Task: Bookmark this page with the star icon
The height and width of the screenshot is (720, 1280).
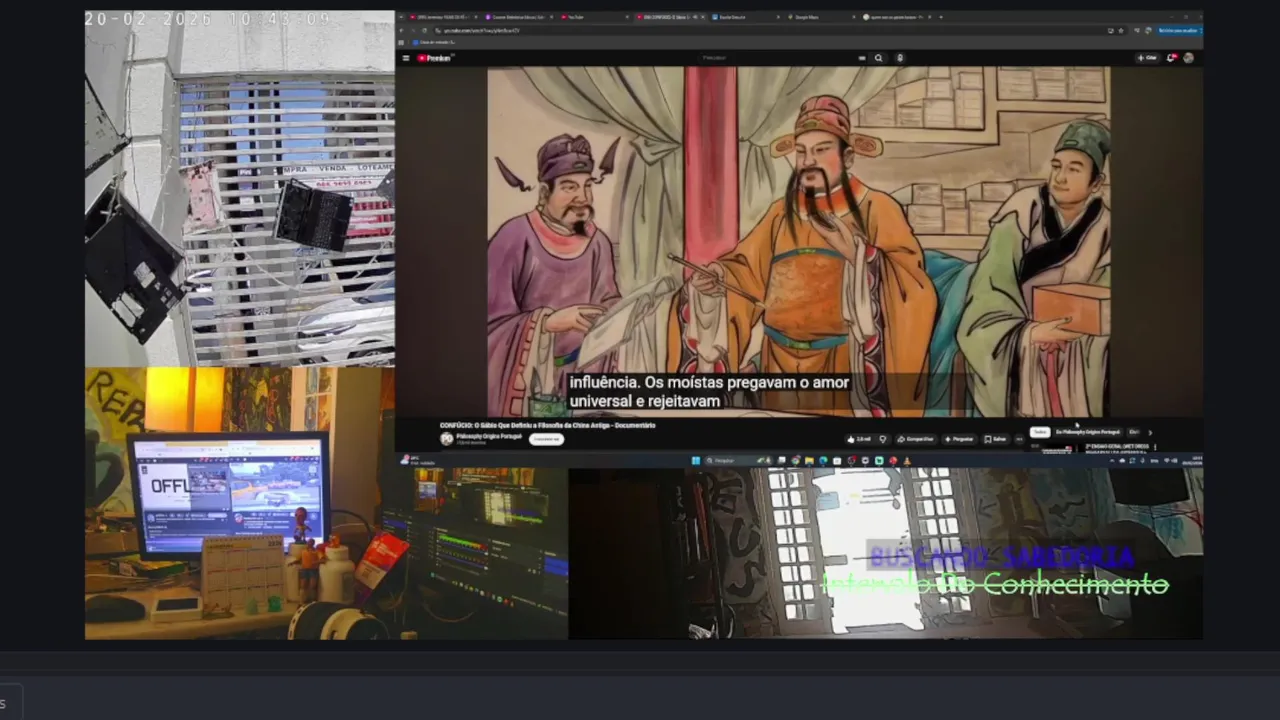Action: coord(1121,31)
